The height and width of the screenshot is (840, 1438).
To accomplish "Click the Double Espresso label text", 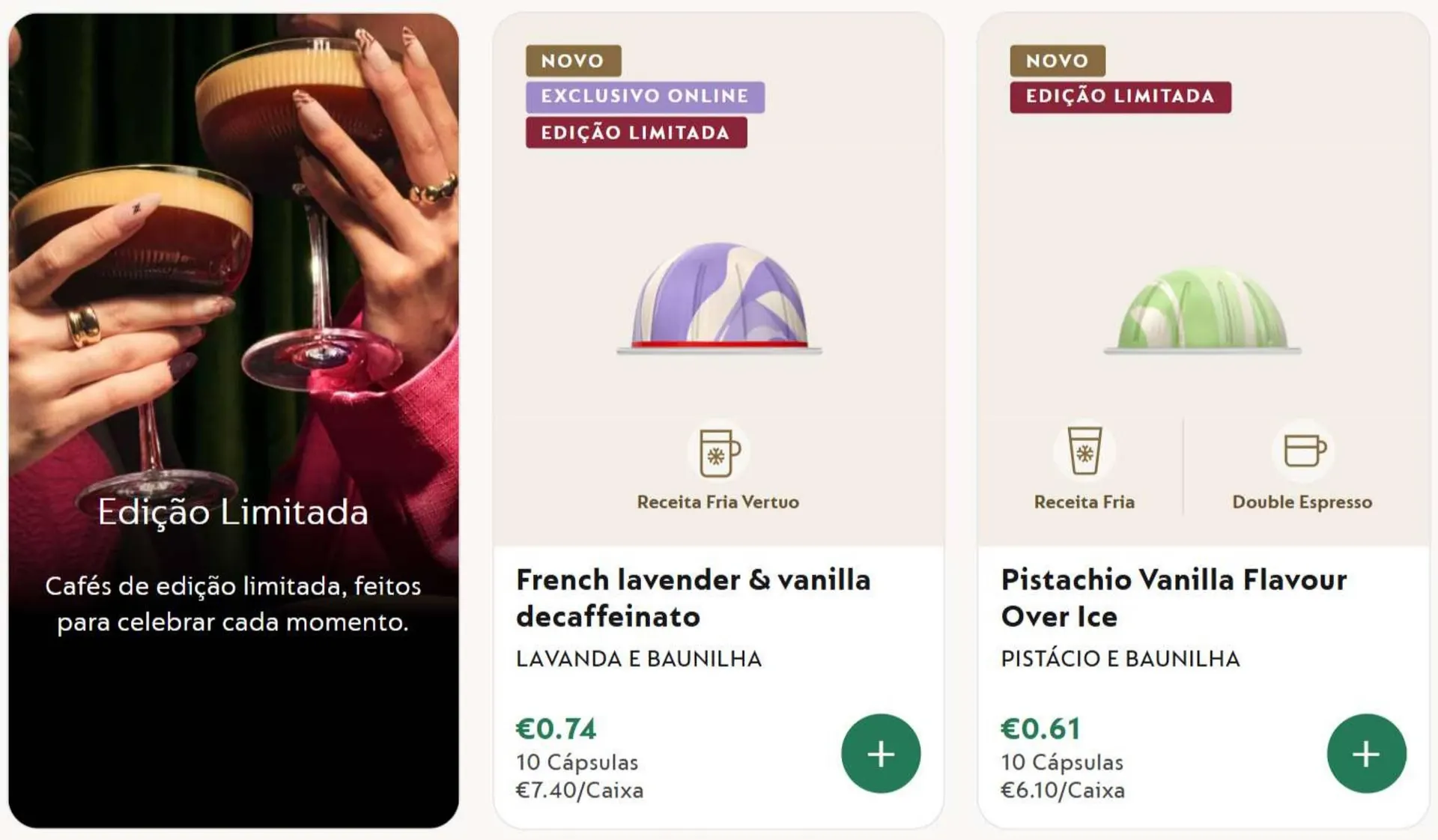I will click(1302, 502).
